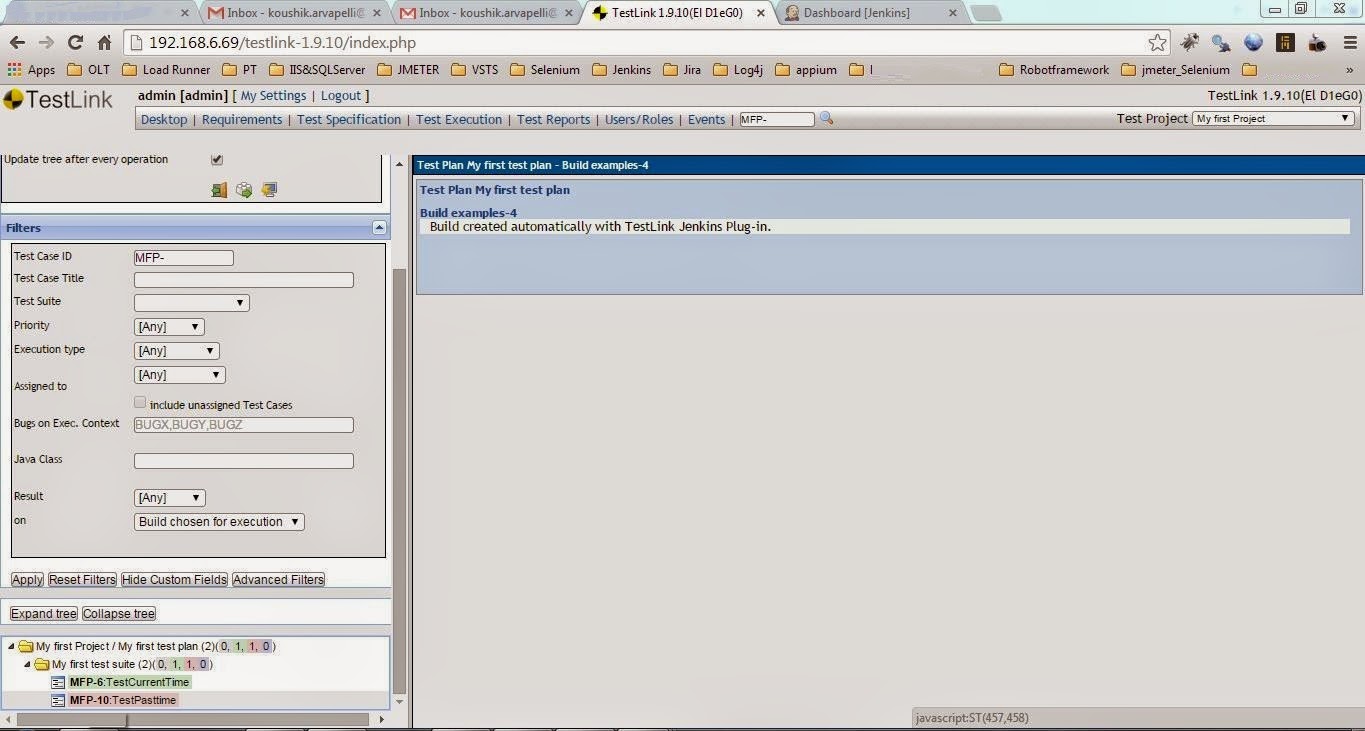
Task: Select test case MFP-10:TestPasttime
Action: [123, 700]
